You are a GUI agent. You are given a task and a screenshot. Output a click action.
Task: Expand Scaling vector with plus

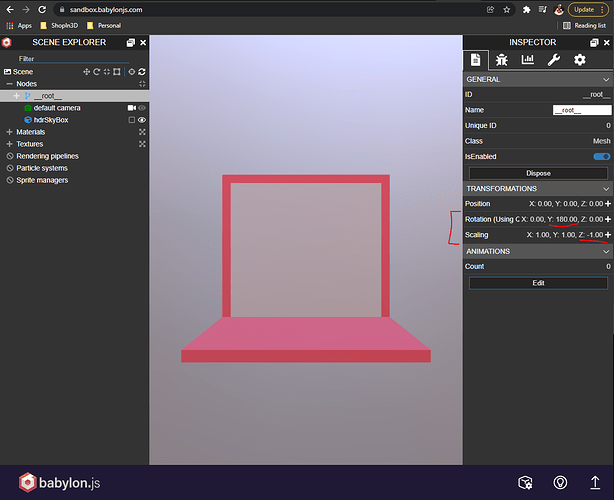click(608, 235)
